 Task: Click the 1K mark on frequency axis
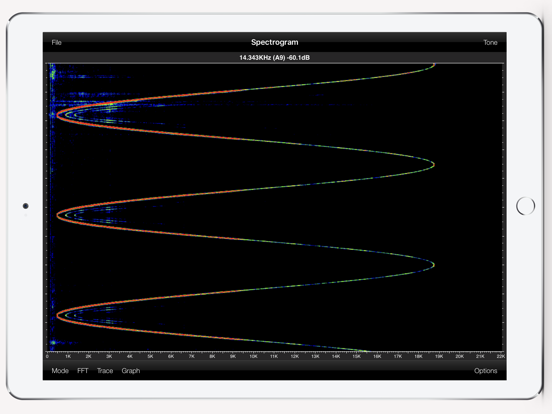(x=68, y=356)
